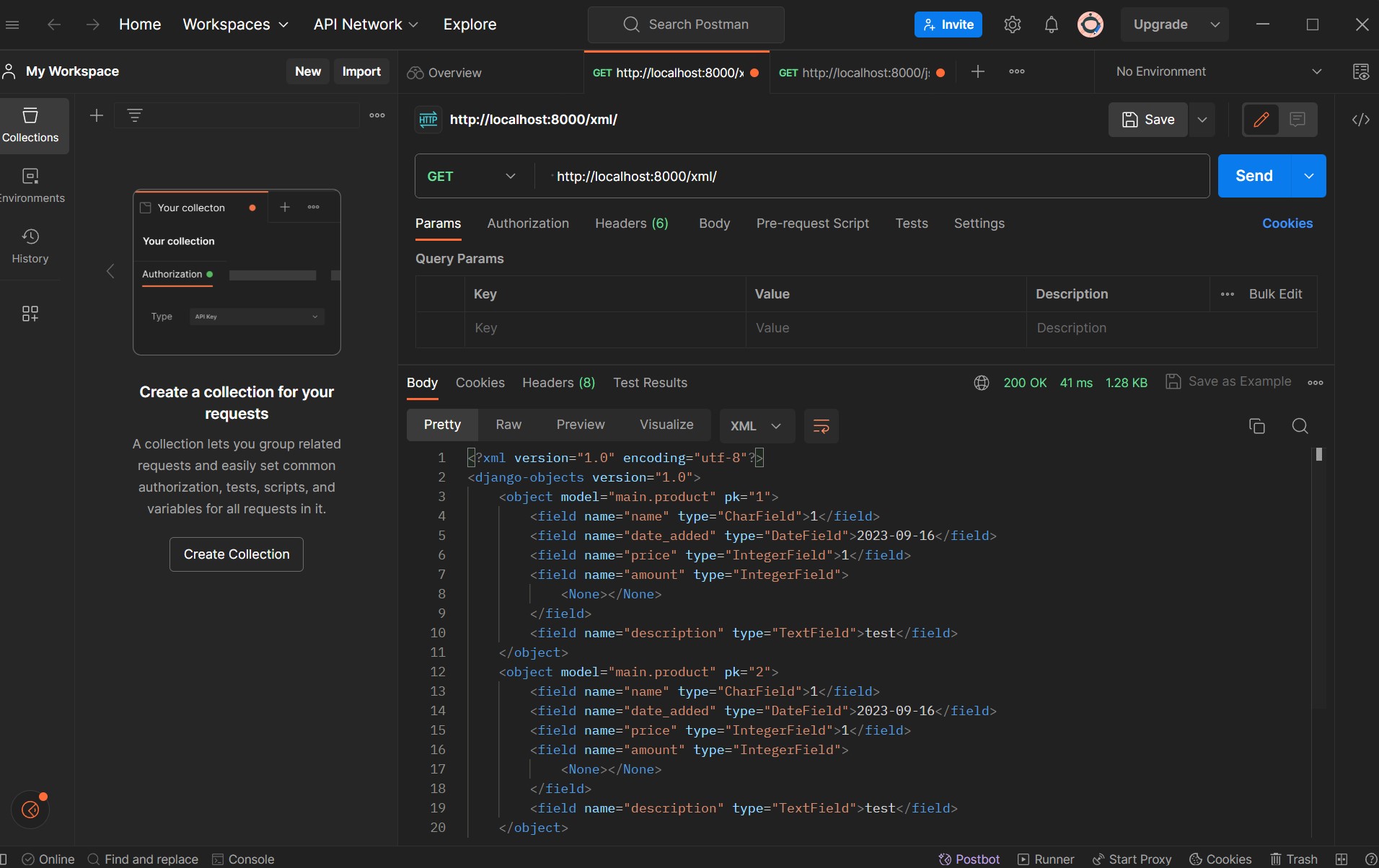Open the configure workspace sidebar icon
This screenshot has height=868, width=1379.
pos(30,314)
